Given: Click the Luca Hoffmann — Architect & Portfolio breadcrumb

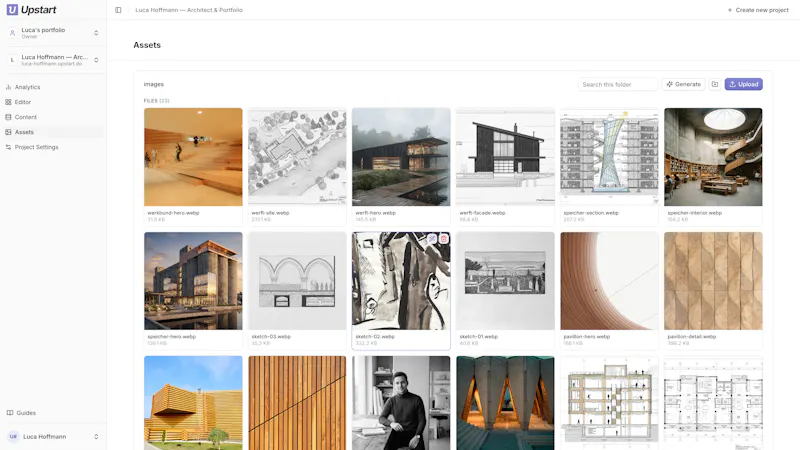Looking at the screenshot, I should point(189,10).
